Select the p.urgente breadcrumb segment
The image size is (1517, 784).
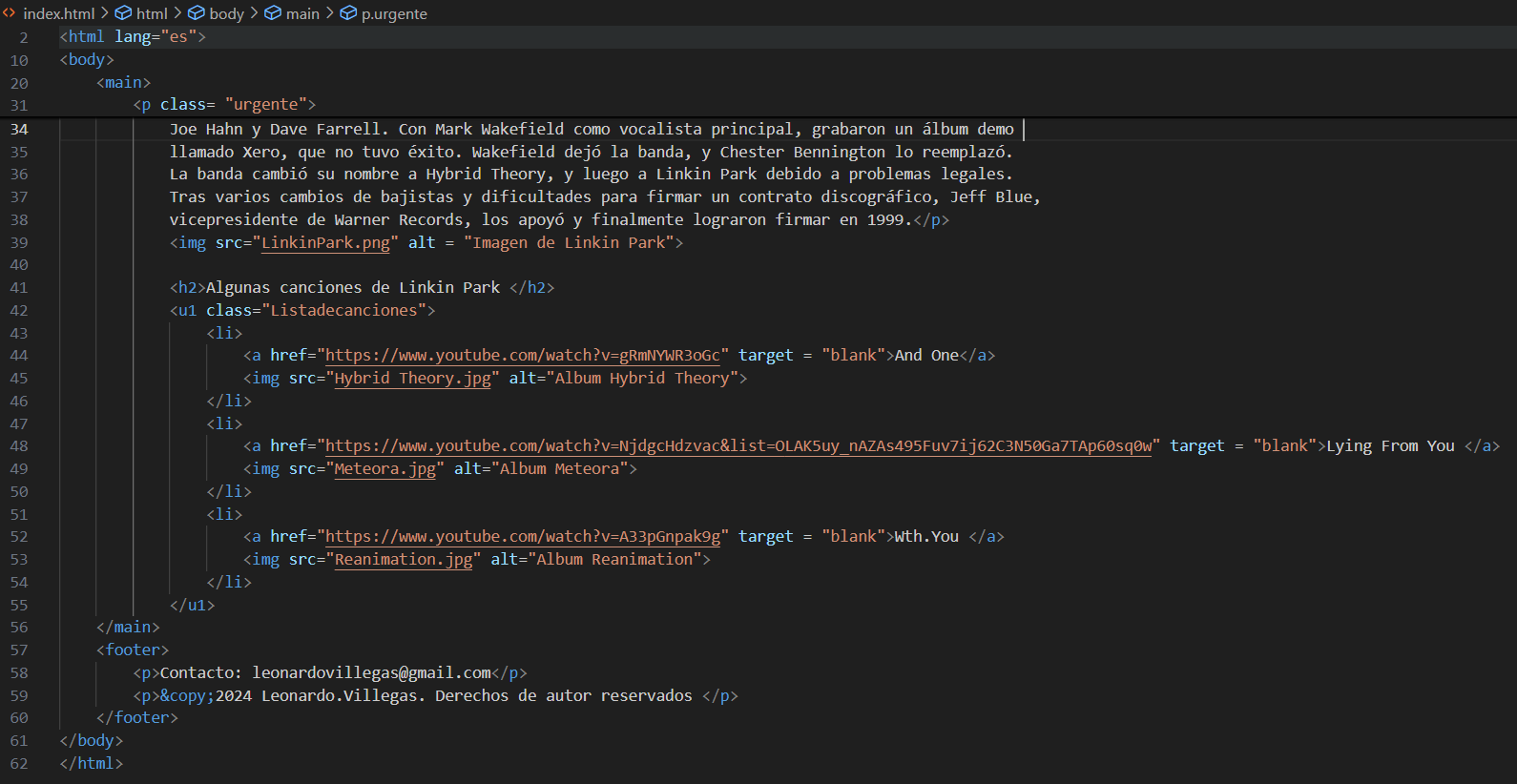(394, 13)
